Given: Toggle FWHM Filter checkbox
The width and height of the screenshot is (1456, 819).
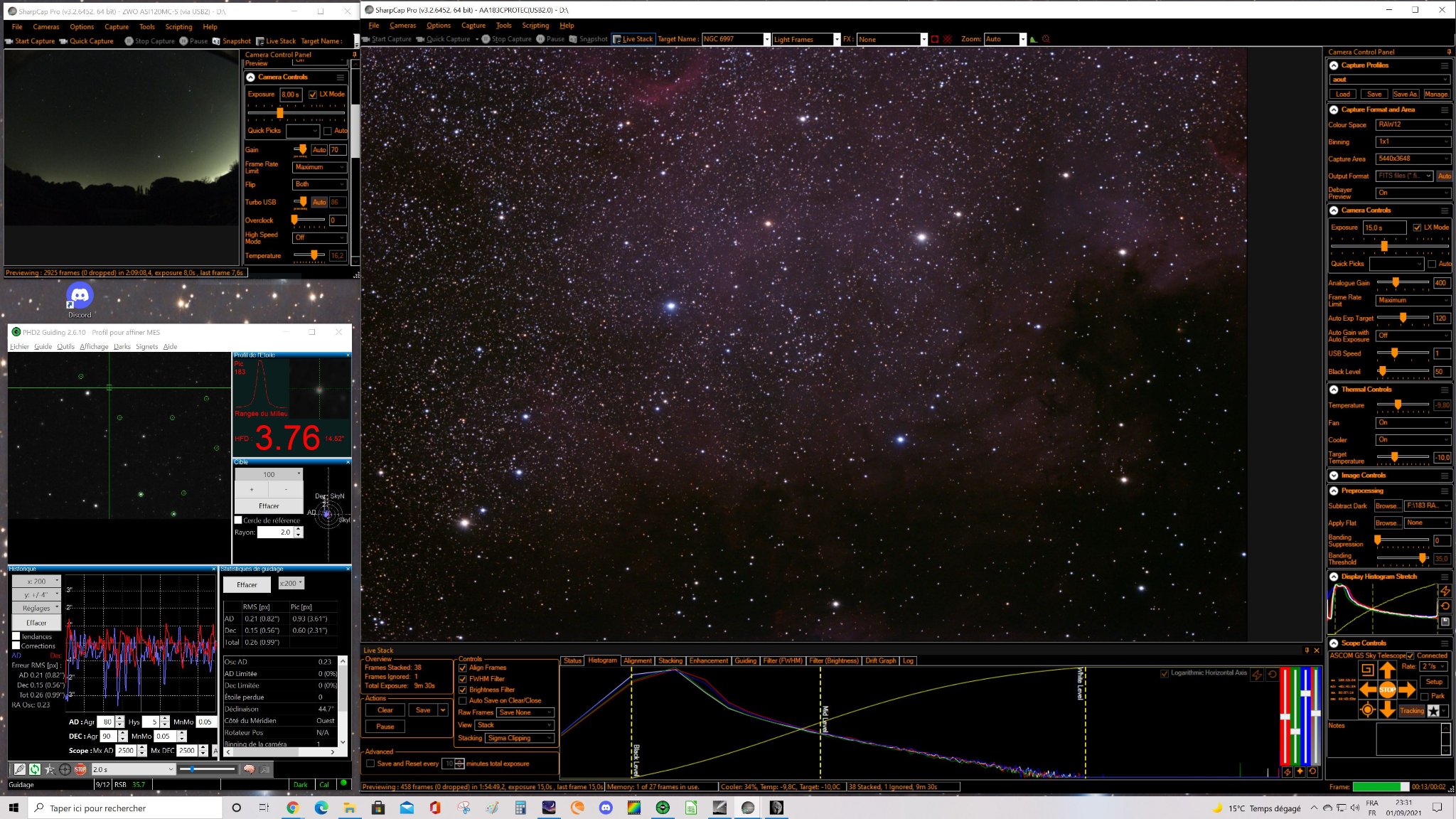Looking at the screenshot, I should pyautogui.click(x=463, y=679).
